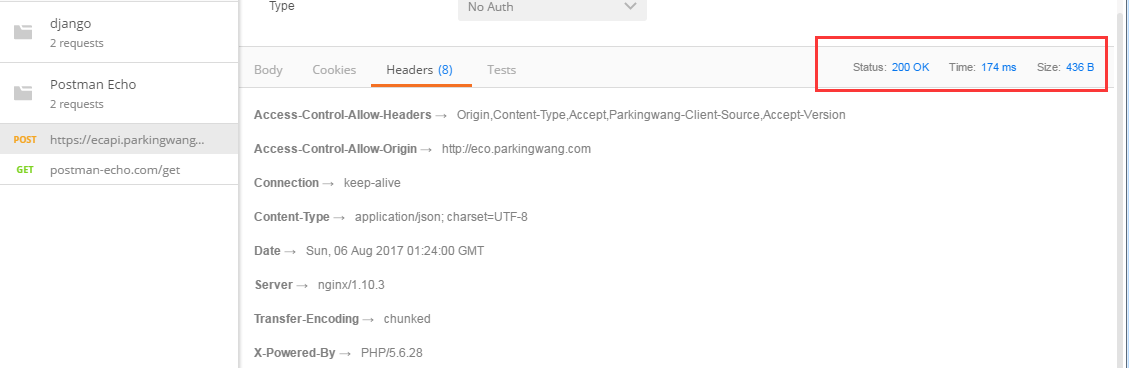This screenshot has width=1129, height=368.
Task: Click the 200 OK status value
Action: point(910,67)
